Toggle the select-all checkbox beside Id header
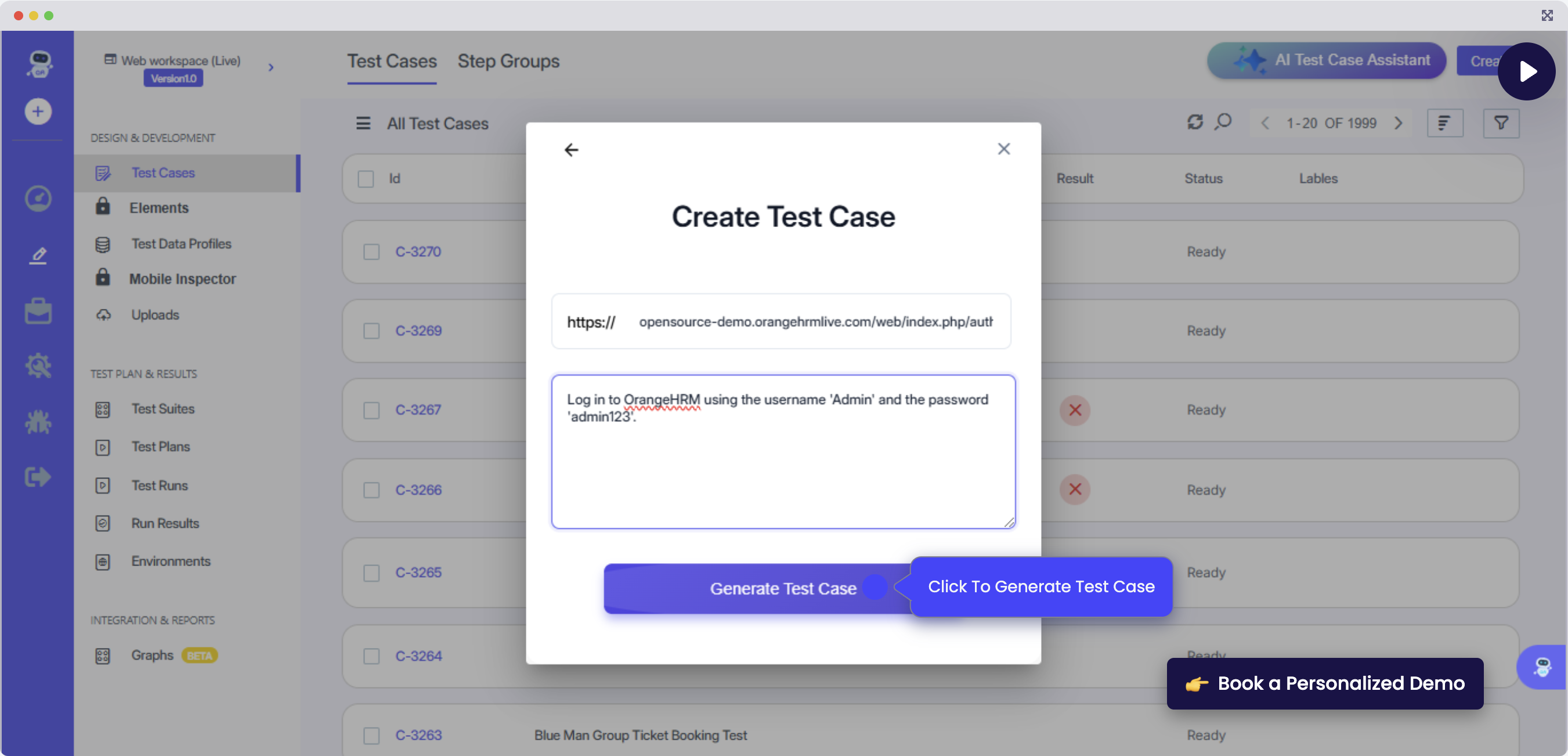The width and height of the screenshot is (1568, 756). [366, 179]
